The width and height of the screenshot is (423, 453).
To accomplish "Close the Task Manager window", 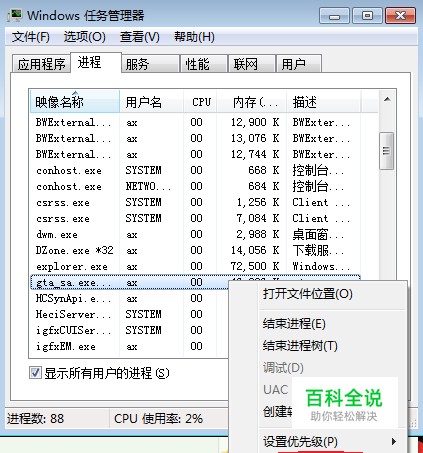I will click(400, 16).
